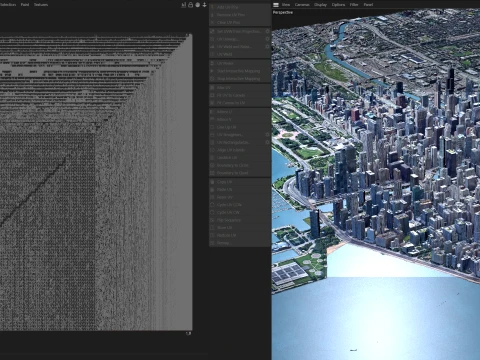Viewport: 480px width, 360px height.
Task: Choose the plain UV Weld entry
Action: tap(239, 54)
